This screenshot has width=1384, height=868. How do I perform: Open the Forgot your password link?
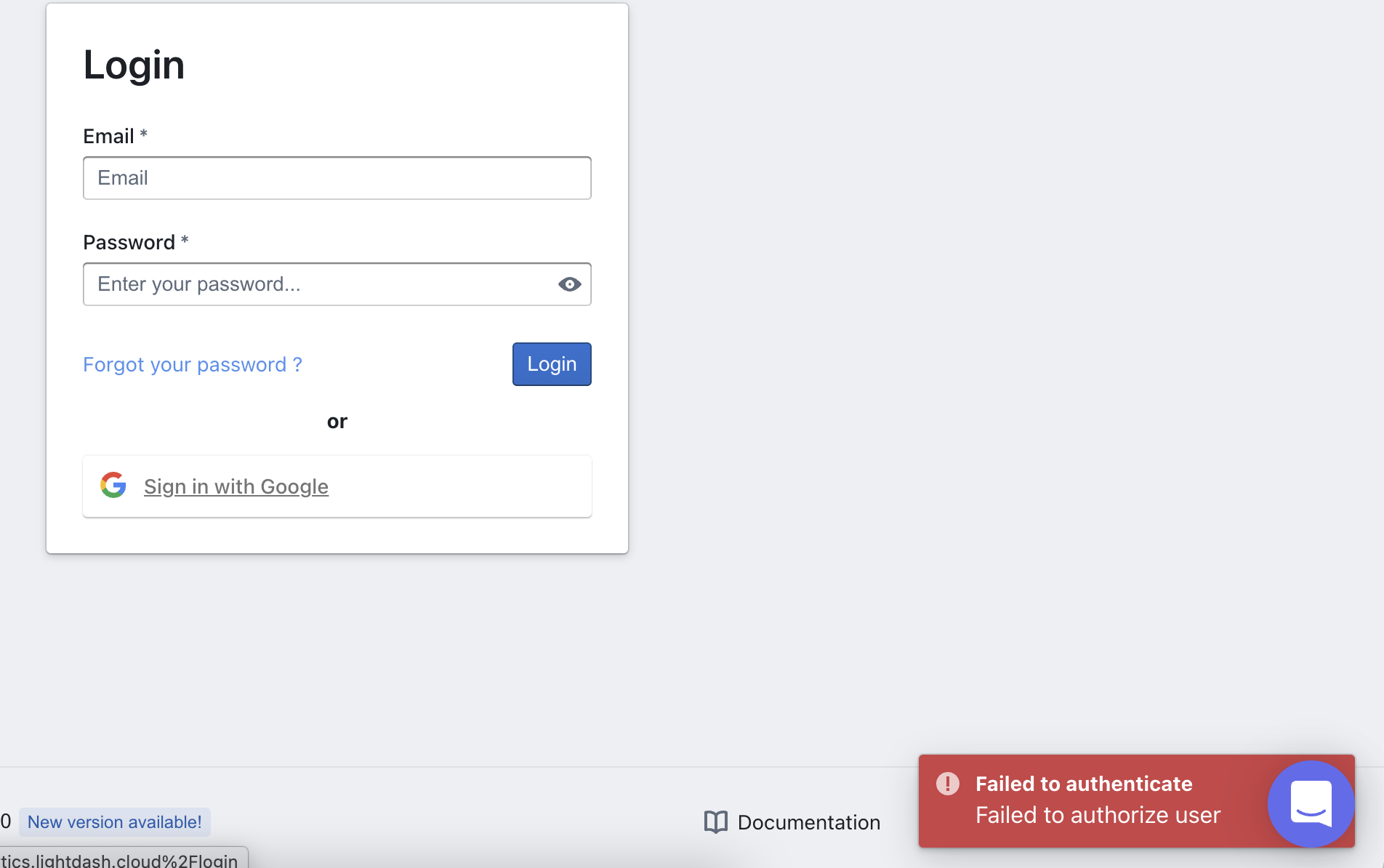(x=192, y=364)
